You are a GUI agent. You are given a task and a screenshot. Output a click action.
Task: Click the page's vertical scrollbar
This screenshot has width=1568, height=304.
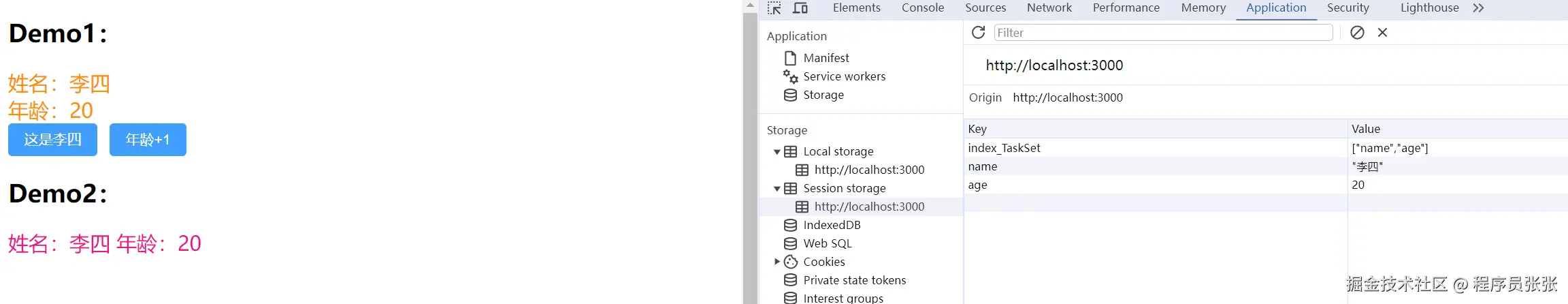[750, 157]
